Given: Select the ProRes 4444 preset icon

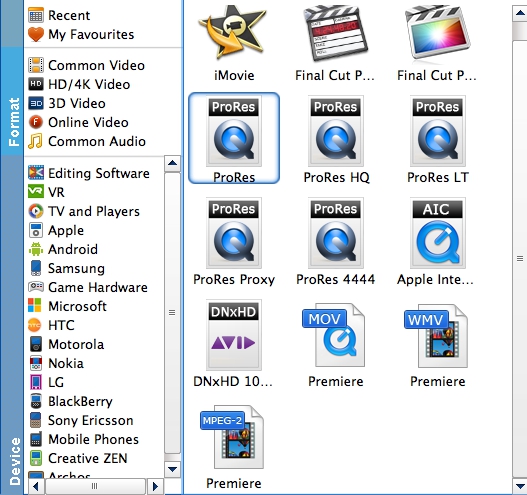Looking at the screenshot, I should [x=335, y=233].
